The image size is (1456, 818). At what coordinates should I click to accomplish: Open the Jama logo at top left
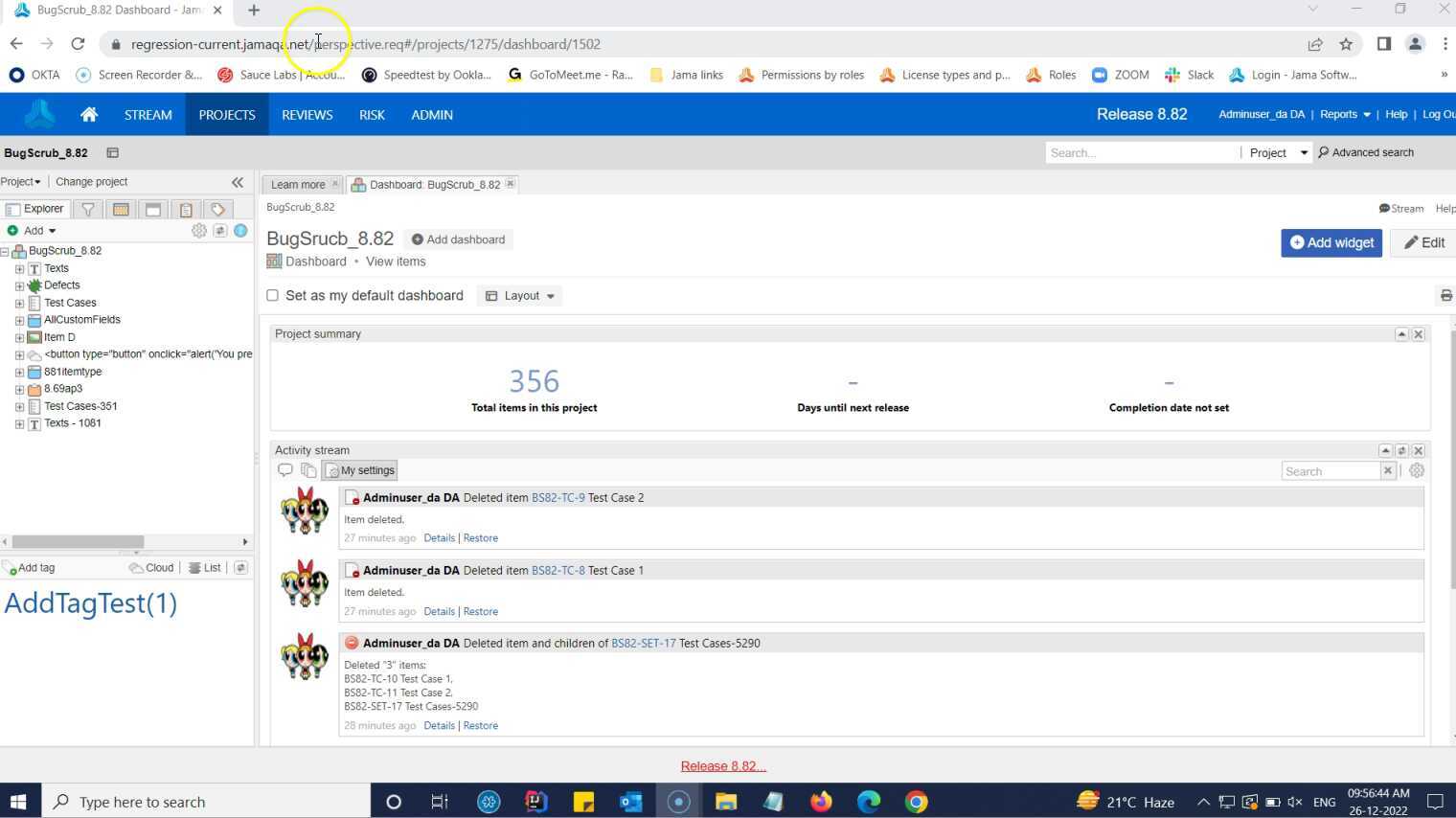pos(39,114)
